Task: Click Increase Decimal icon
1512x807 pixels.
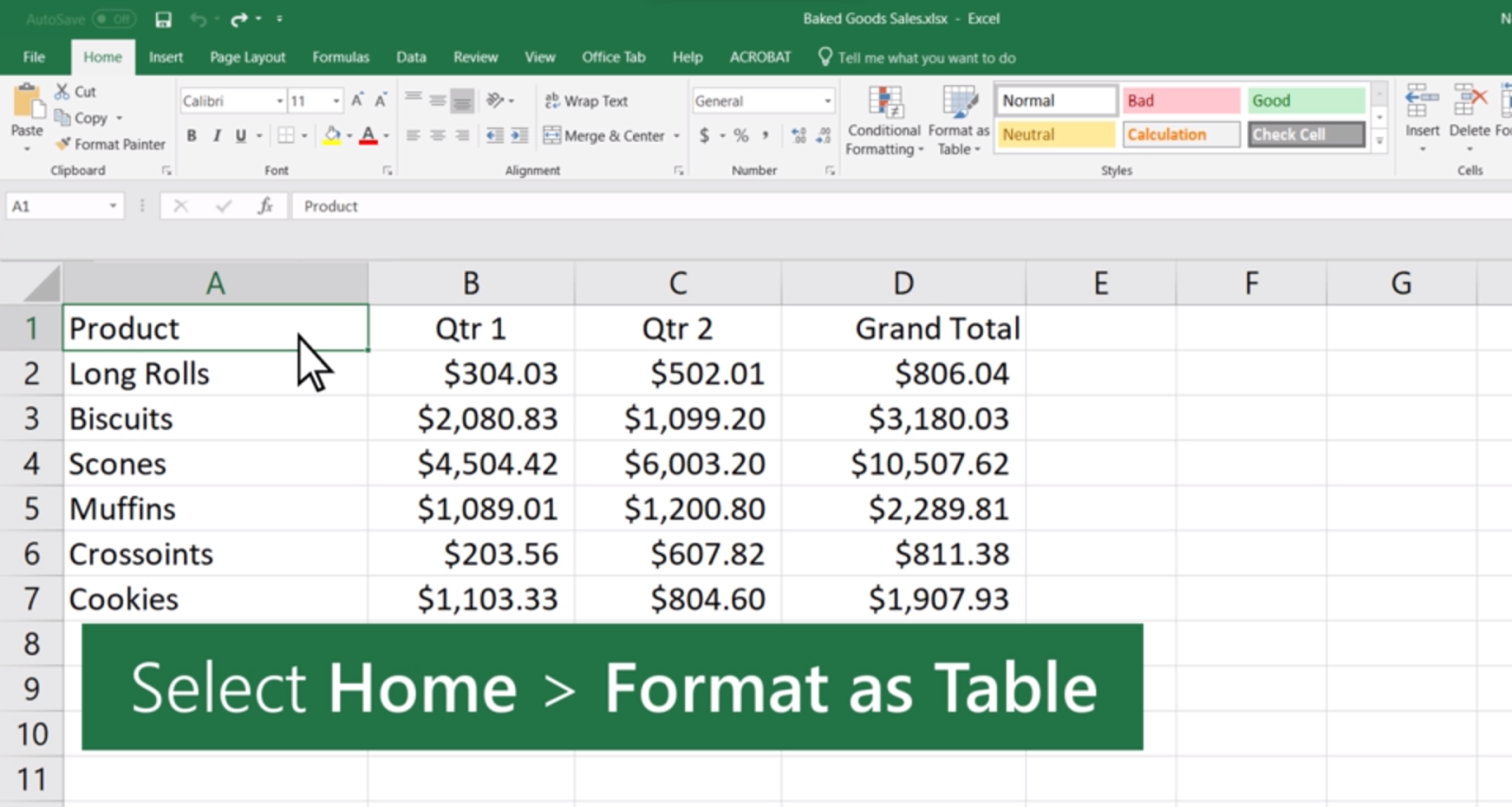Action: tap(799, 136)
